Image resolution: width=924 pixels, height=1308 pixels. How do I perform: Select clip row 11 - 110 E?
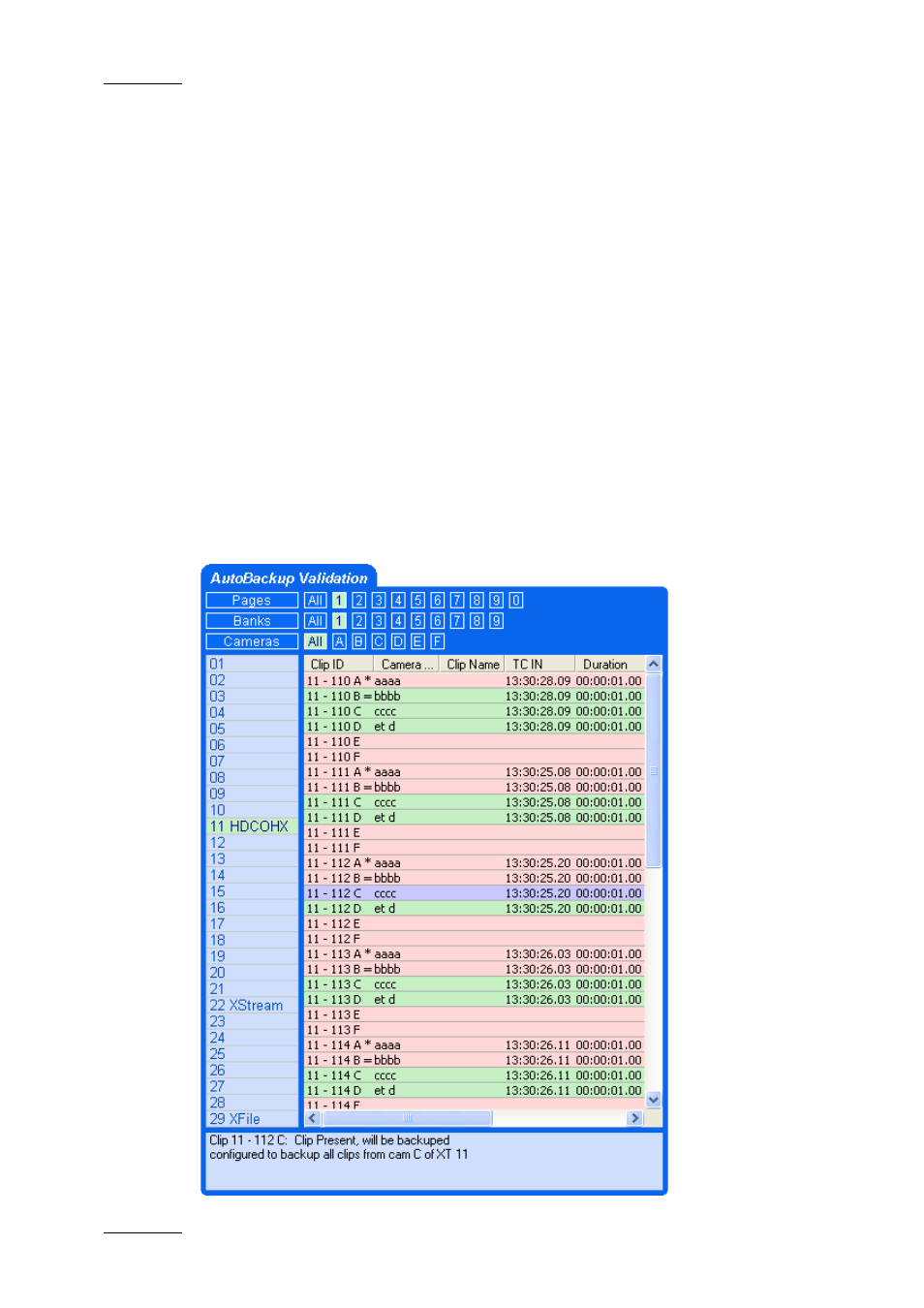[475, 742]
